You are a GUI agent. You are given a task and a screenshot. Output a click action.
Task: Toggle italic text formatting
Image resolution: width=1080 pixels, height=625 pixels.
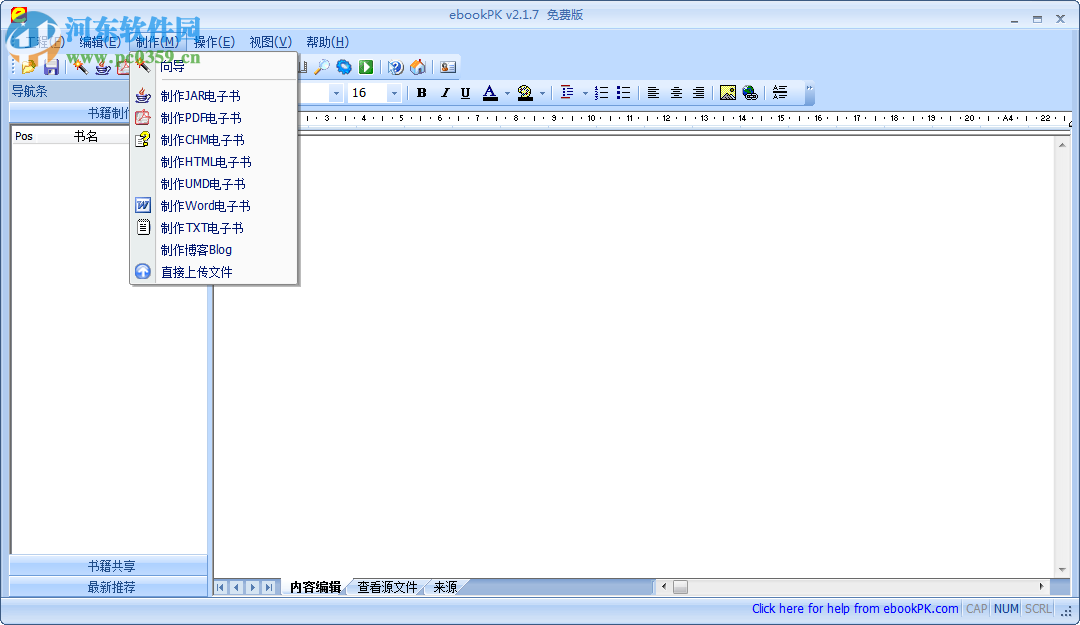(444, 92)
